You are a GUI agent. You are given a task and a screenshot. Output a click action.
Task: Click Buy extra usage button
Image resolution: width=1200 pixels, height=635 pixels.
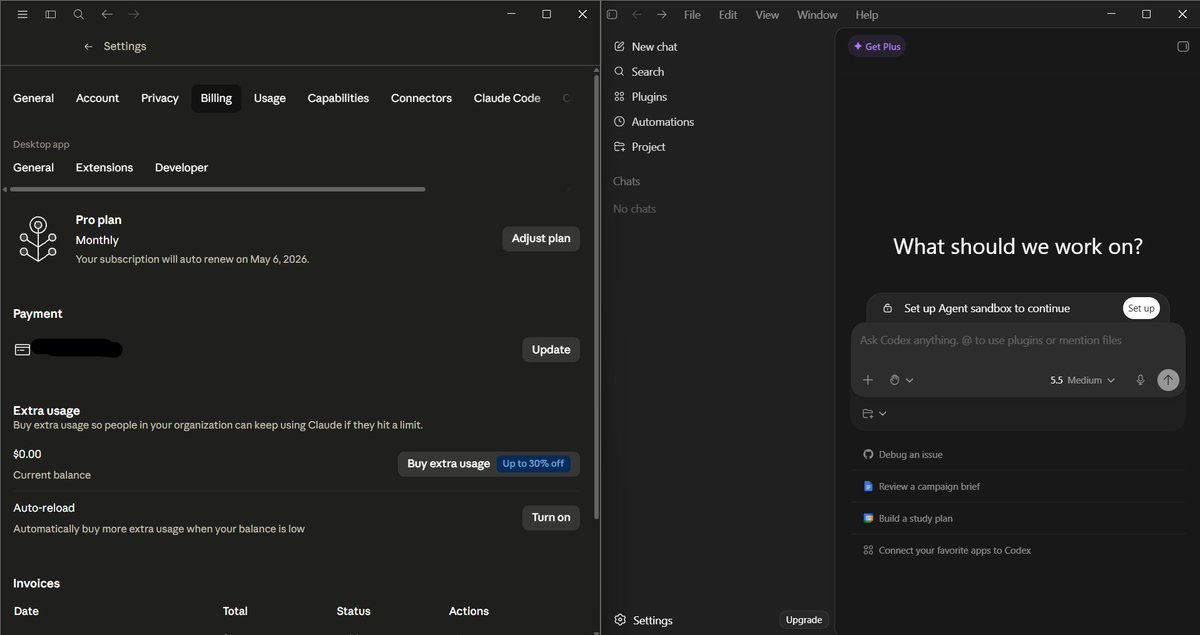pyautogui.click(x=488, y=463)
